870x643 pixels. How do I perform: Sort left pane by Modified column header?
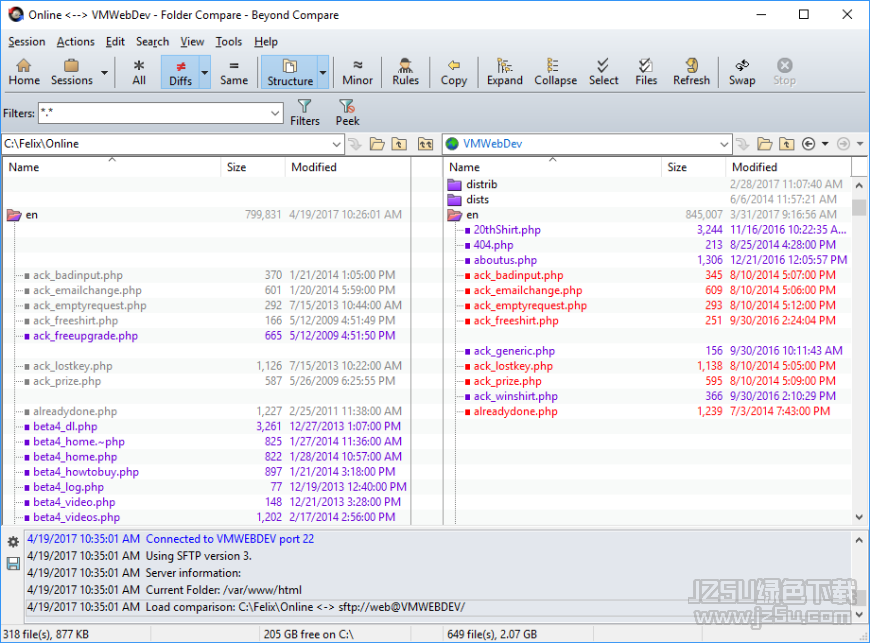pyautogui.click(x=348, y=167)
